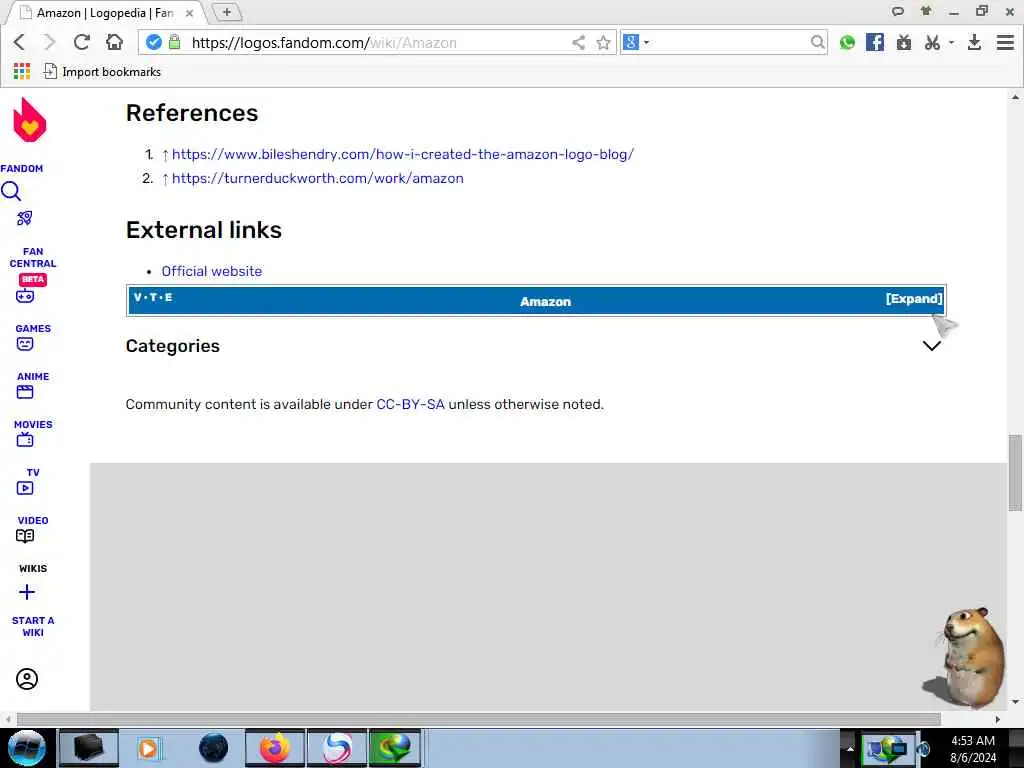Click the blue verified checkmark icon in address bar
This screenshot has width=1024, height=768.
click(153, 42)
